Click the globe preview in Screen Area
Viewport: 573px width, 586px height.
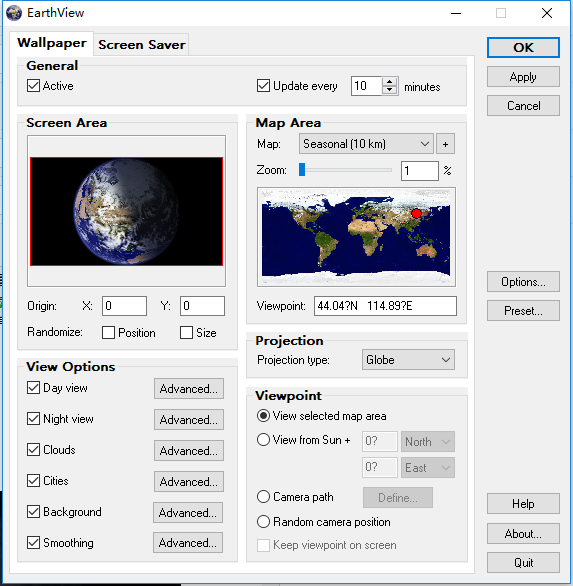coord(126,212)
